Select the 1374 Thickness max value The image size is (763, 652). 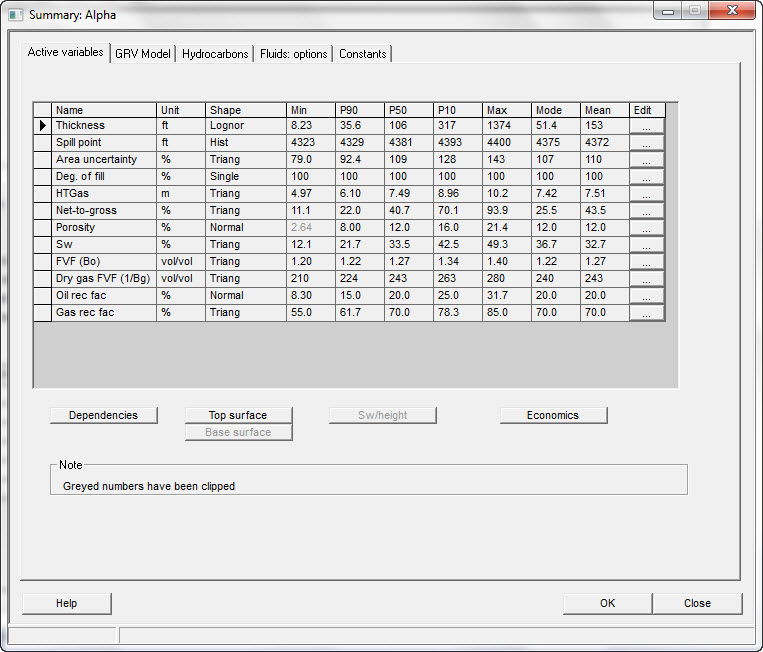507,126
